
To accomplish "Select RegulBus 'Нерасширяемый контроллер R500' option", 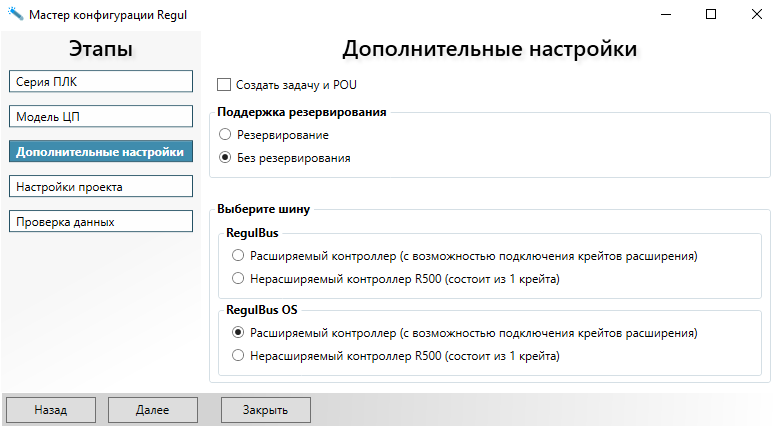I will pos(238,279).
